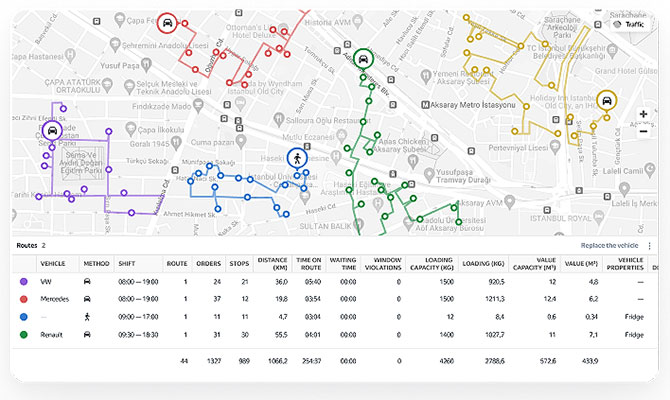This screenshot has height=400, width=670.
Task: Click the blue pedestrian courier marker
Action: tap(295, 158)
